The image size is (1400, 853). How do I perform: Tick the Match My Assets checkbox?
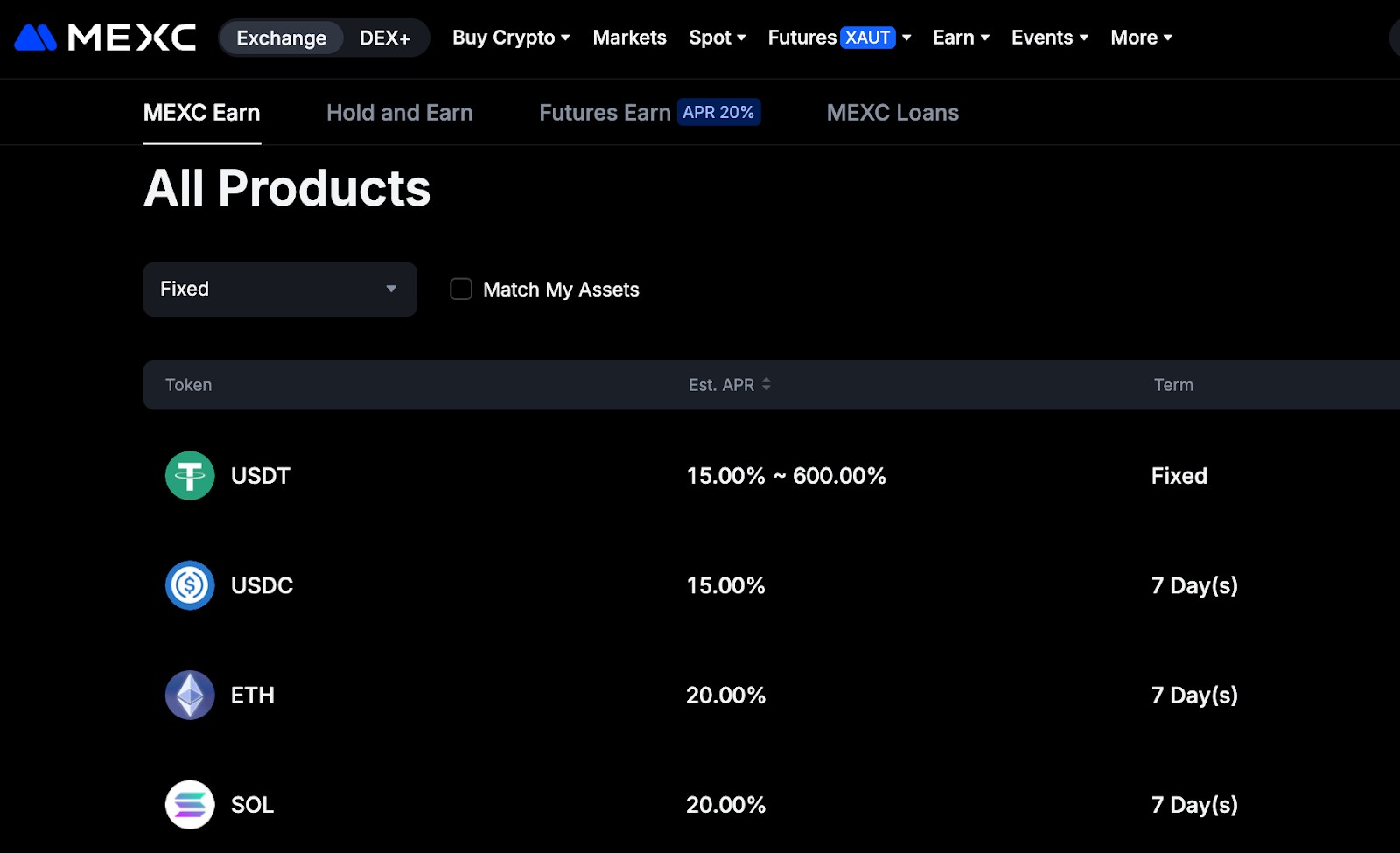point(461,289)
